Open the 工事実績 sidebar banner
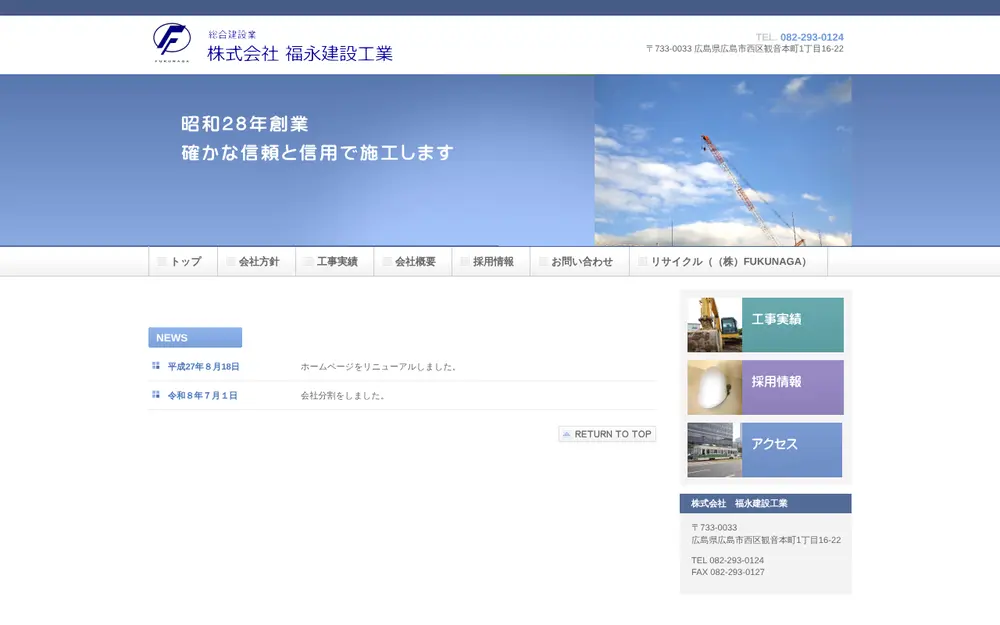The image size is (1000, 625). pyautogui.click(x=765, y=325)
